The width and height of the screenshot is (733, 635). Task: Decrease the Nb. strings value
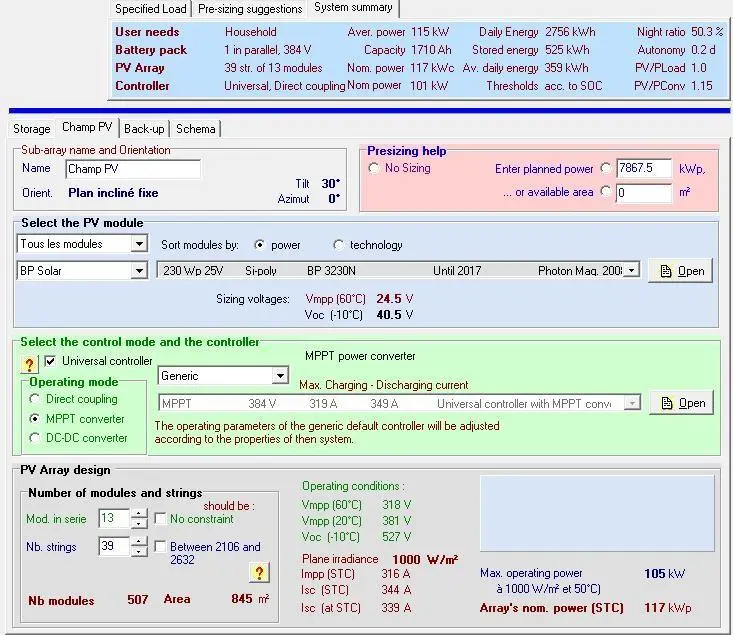(139, 551)
